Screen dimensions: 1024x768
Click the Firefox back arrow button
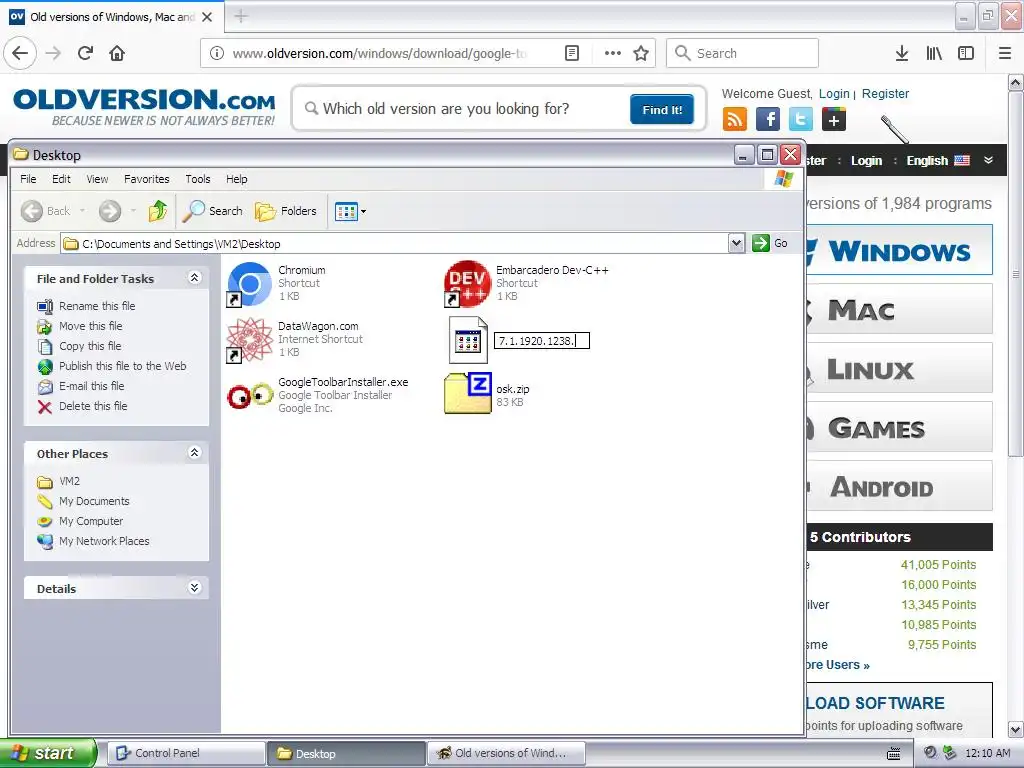pyautogui.click(x=20, y=53)
